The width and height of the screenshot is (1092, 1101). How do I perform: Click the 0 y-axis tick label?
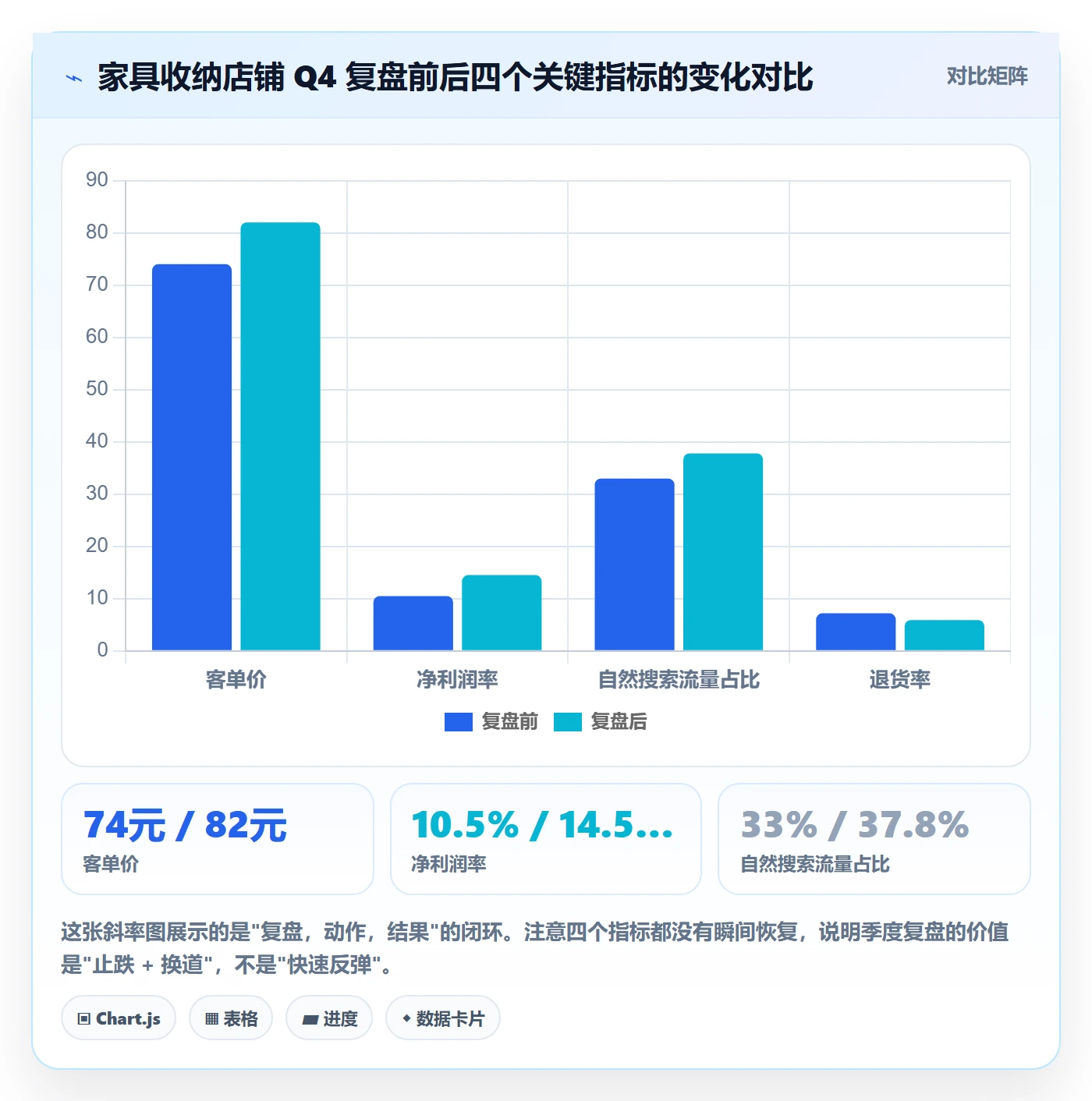102,650
